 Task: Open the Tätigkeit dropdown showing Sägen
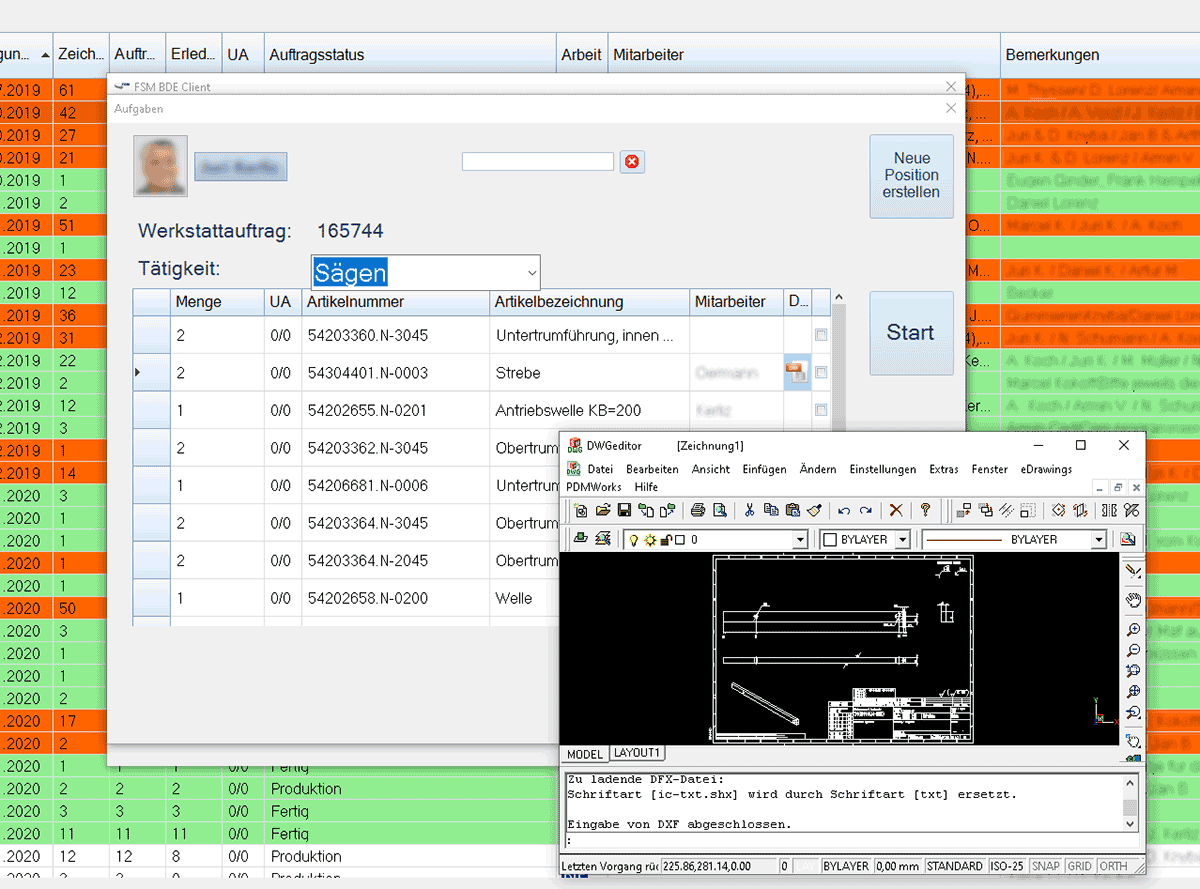(531, 272)
